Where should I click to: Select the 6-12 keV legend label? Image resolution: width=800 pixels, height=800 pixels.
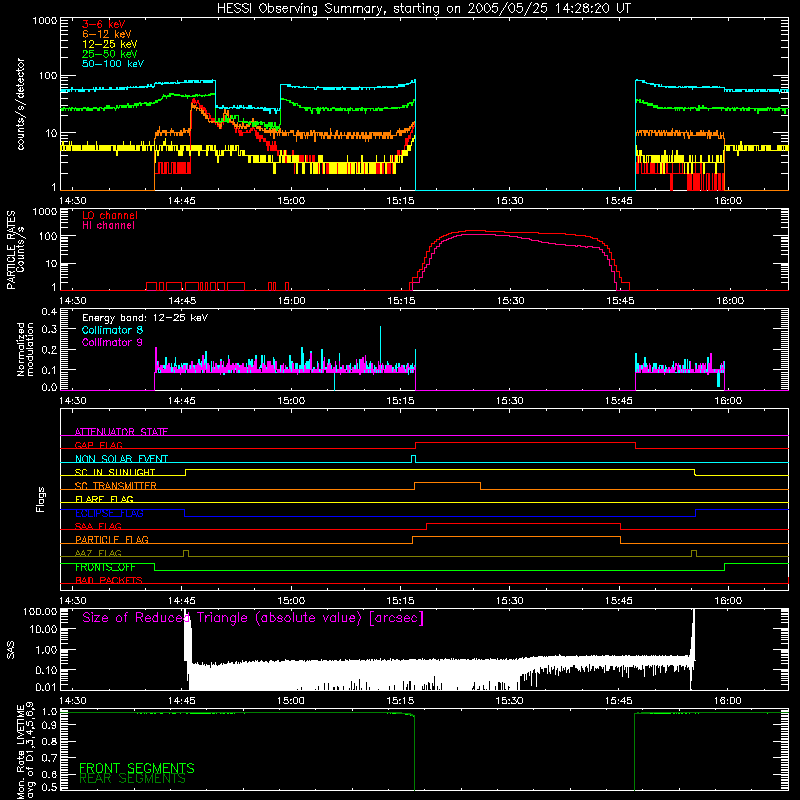tap(106, 34)
